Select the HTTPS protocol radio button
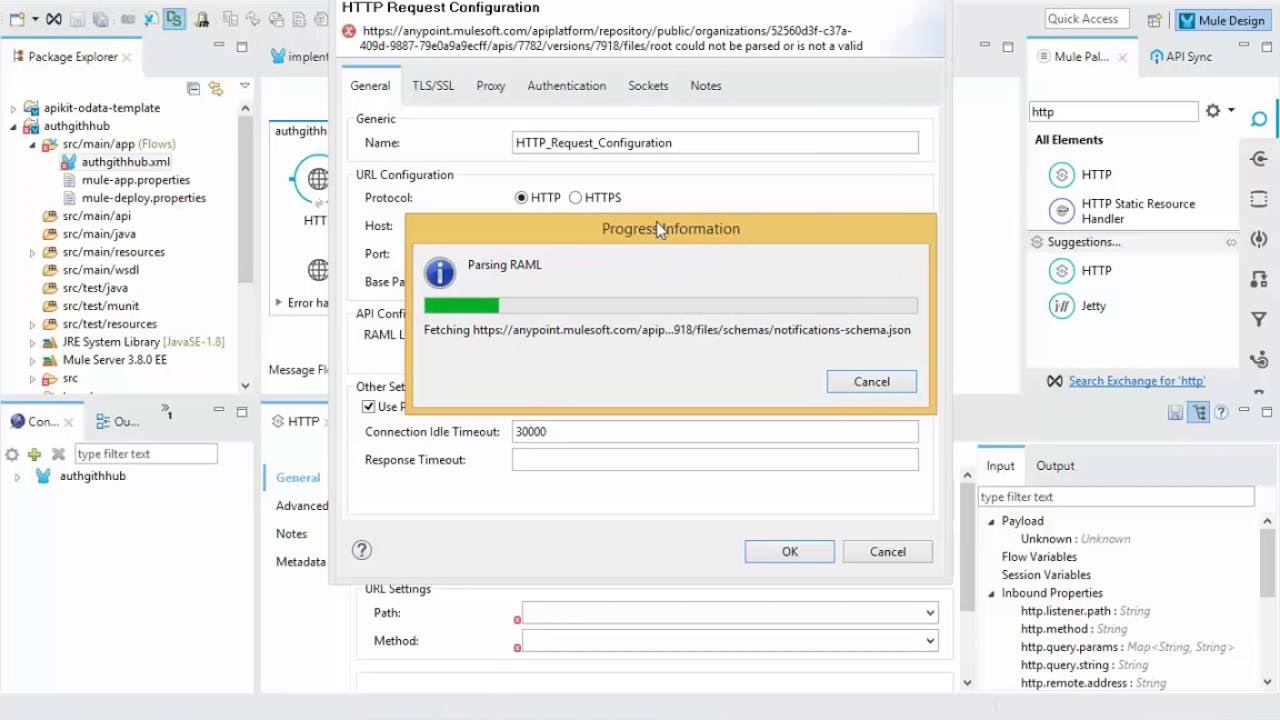Screen dimensions: 1280x720 (575, 198)
